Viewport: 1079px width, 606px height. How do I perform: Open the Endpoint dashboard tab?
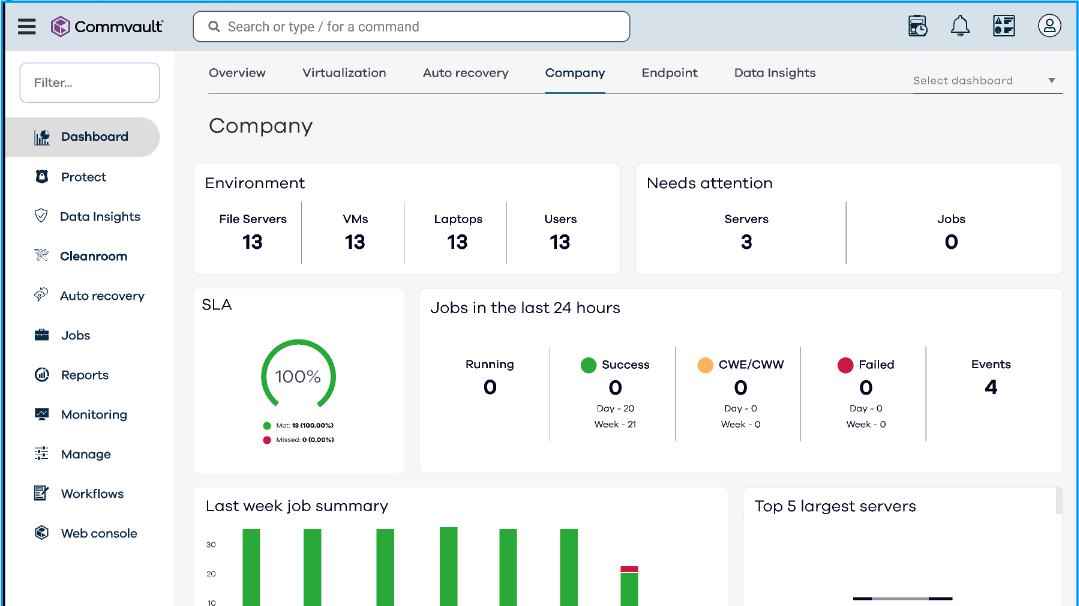coord(669,73)
